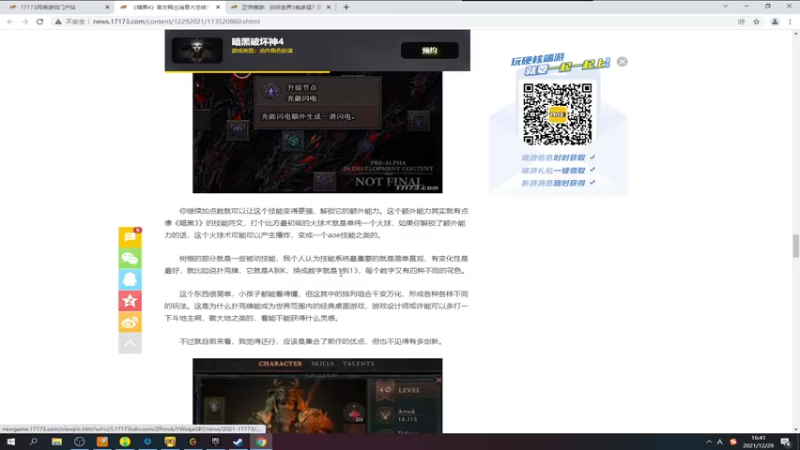Go back to the previous page
Viewport: 800px width, 450px height.
[x=10, y=21]
